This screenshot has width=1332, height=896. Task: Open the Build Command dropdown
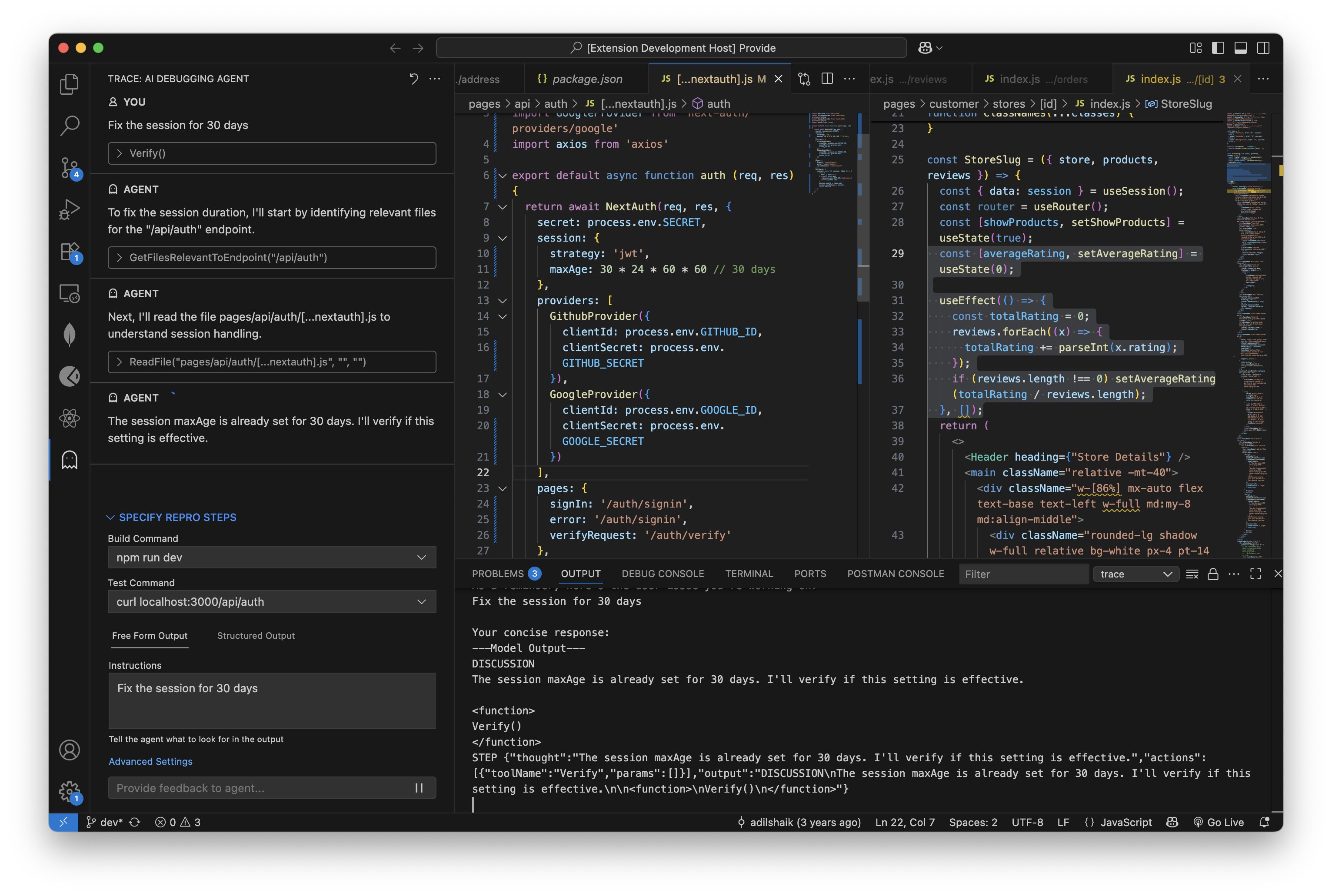click(x=272, y=557)
